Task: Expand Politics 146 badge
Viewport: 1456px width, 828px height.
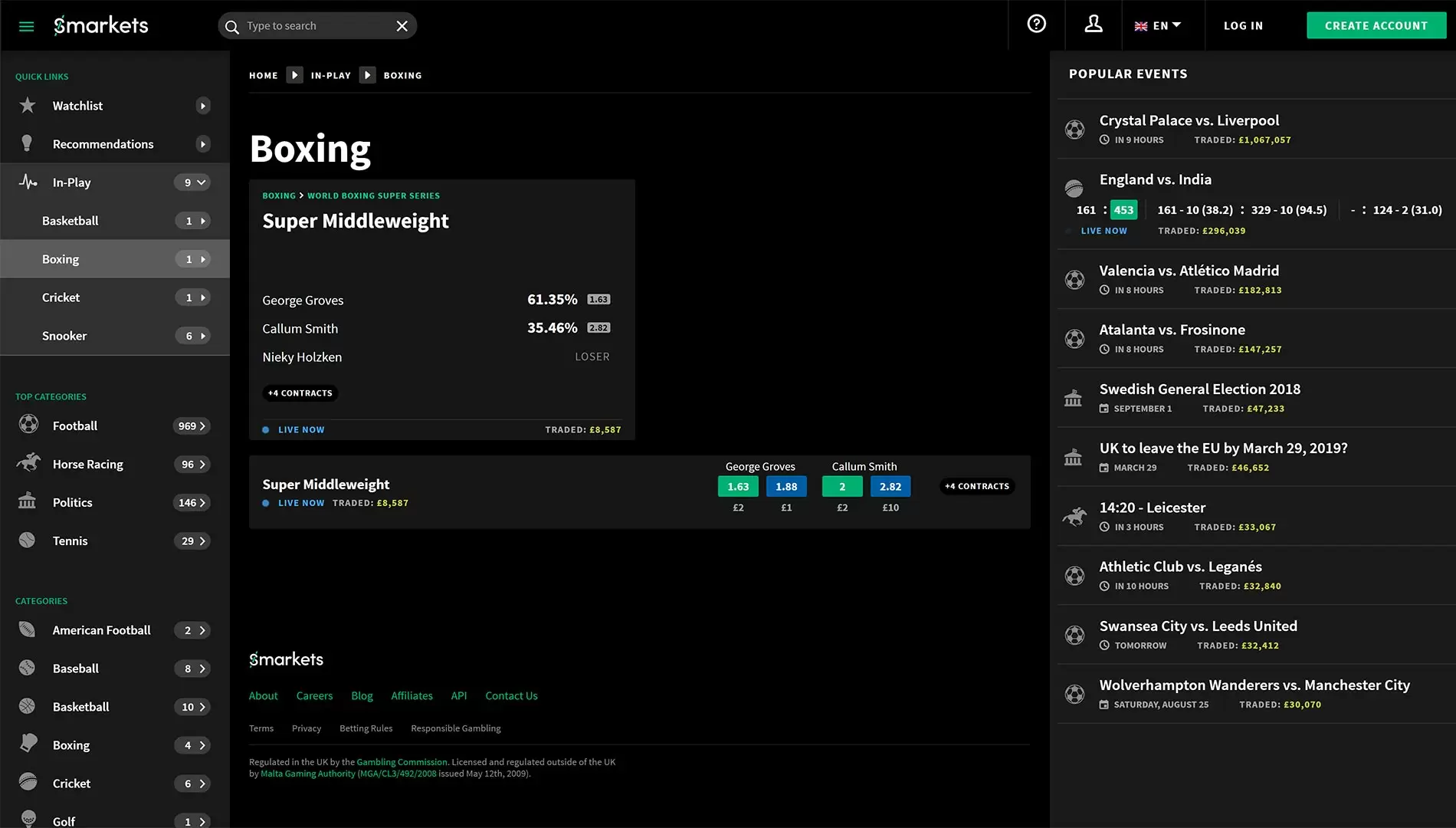Action: pos(192,502)
